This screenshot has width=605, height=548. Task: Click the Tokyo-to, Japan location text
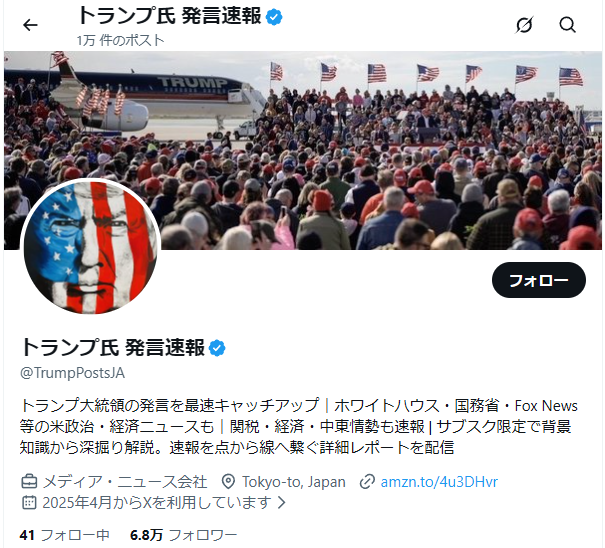pos(294,482)
